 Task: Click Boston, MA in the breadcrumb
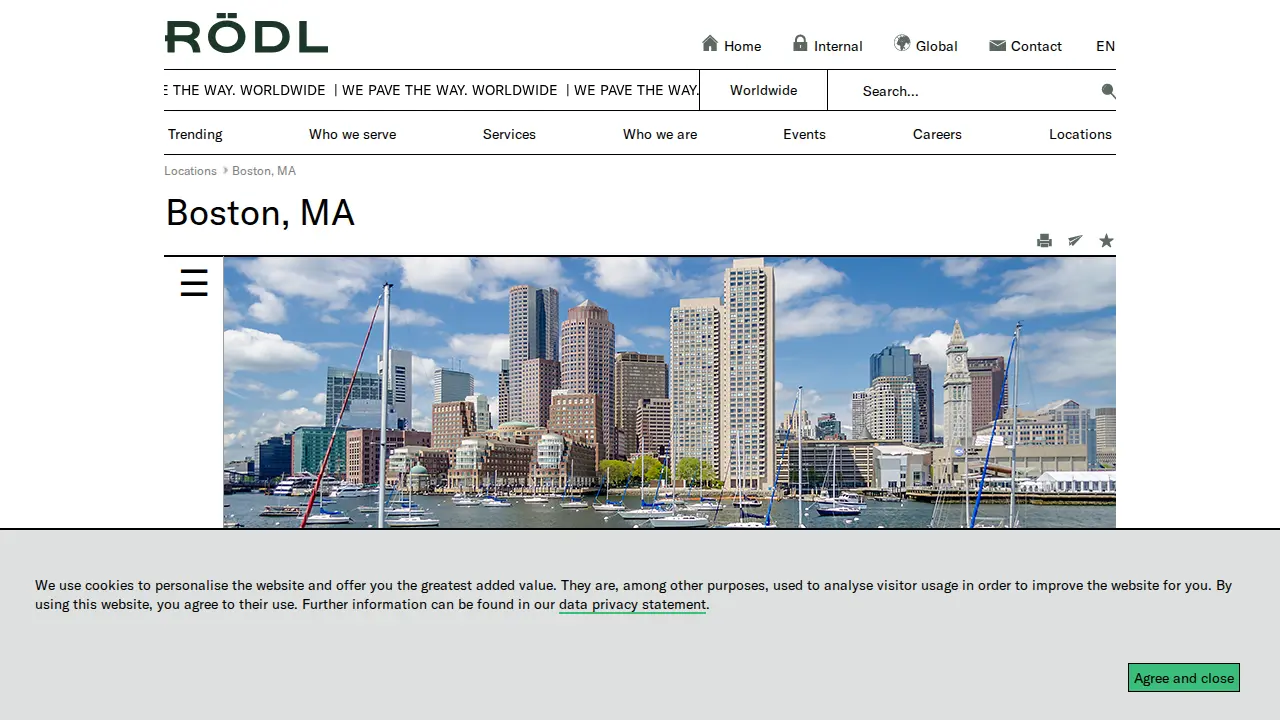(x=264, y=171)
